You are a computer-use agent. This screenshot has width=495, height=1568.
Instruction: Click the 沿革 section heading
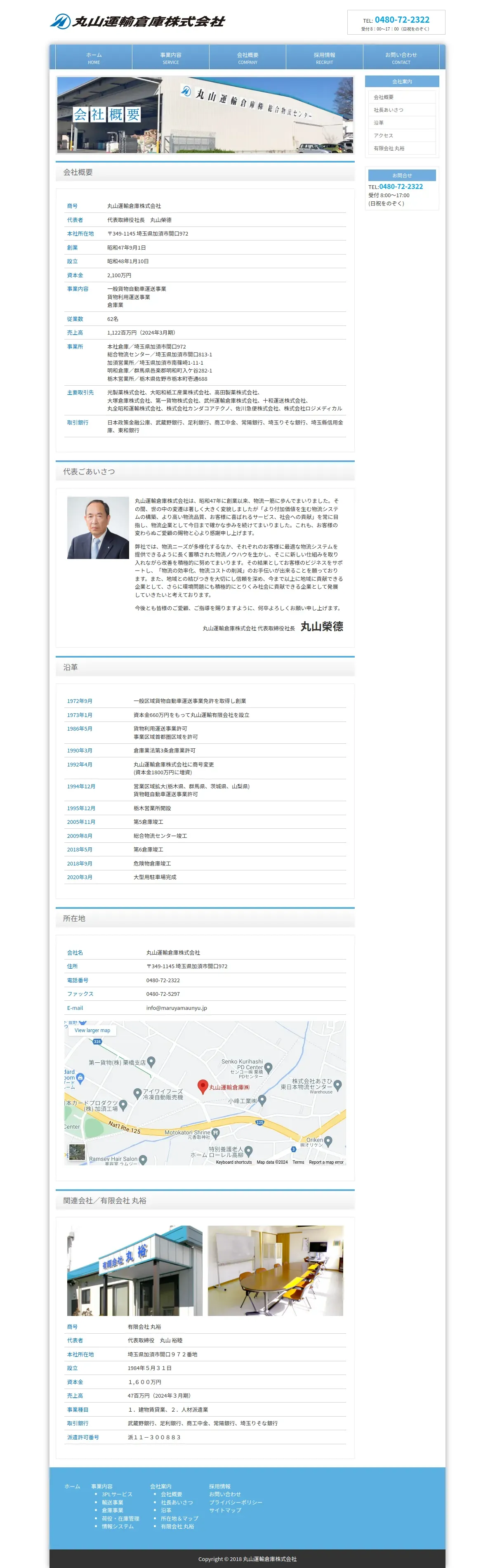click(71, 667)
